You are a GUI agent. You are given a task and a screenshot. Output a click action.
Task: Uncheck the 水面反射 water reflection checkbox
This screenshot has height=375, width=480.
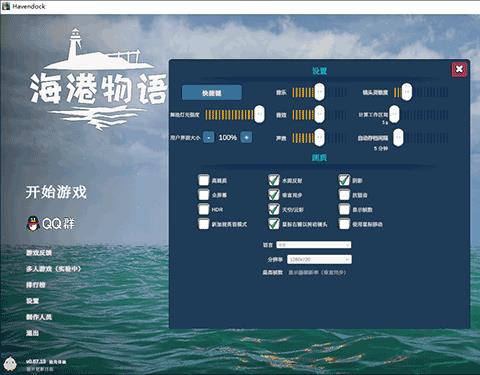(x=274, y=180)
